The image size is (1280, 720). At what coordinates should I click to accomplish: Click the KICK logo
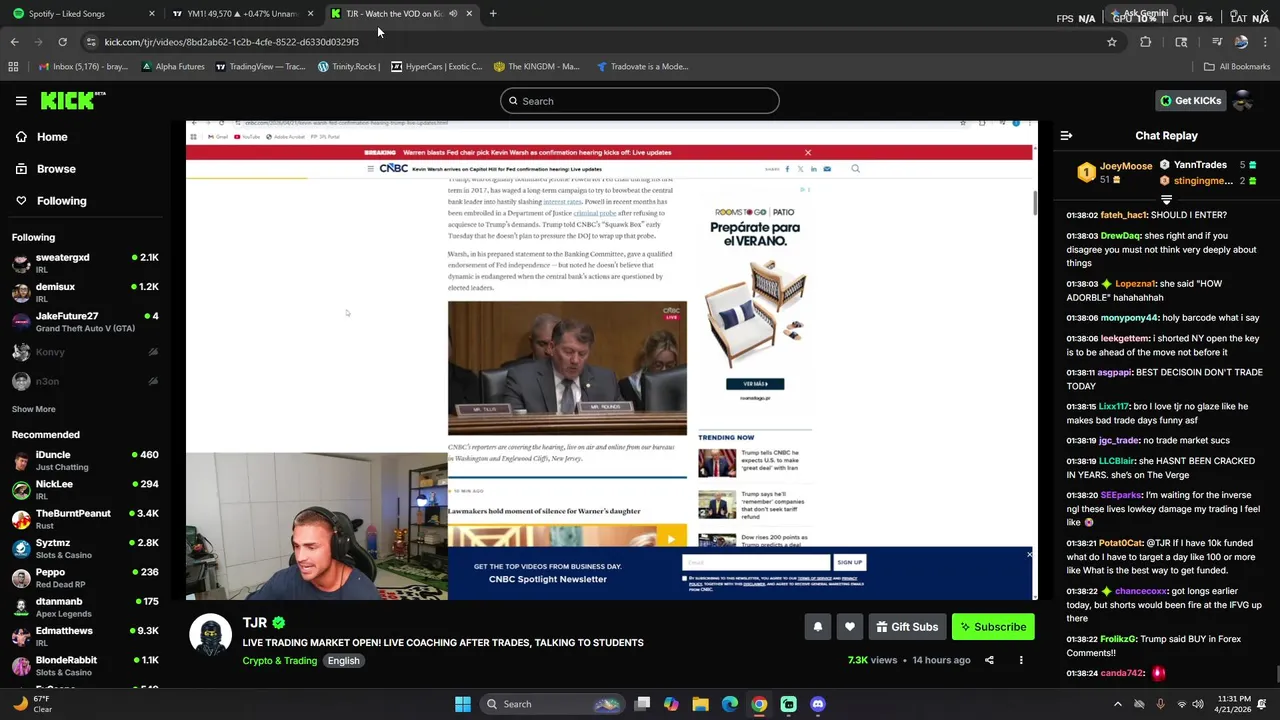tap(72, 100)
